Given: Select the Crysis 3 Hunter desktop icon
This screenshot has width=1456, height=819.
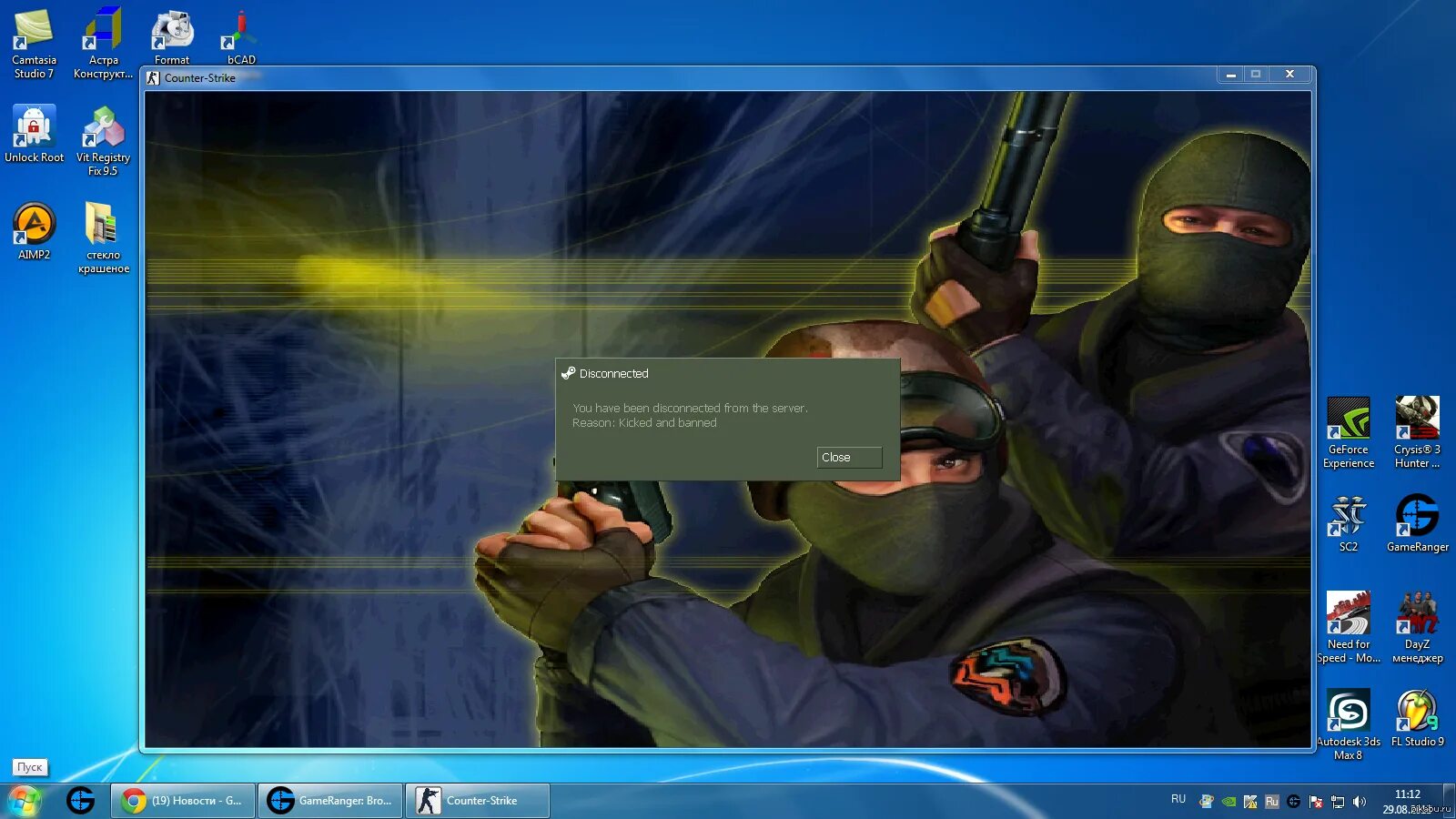Looking at the screenshot, I should [1418, 433].
